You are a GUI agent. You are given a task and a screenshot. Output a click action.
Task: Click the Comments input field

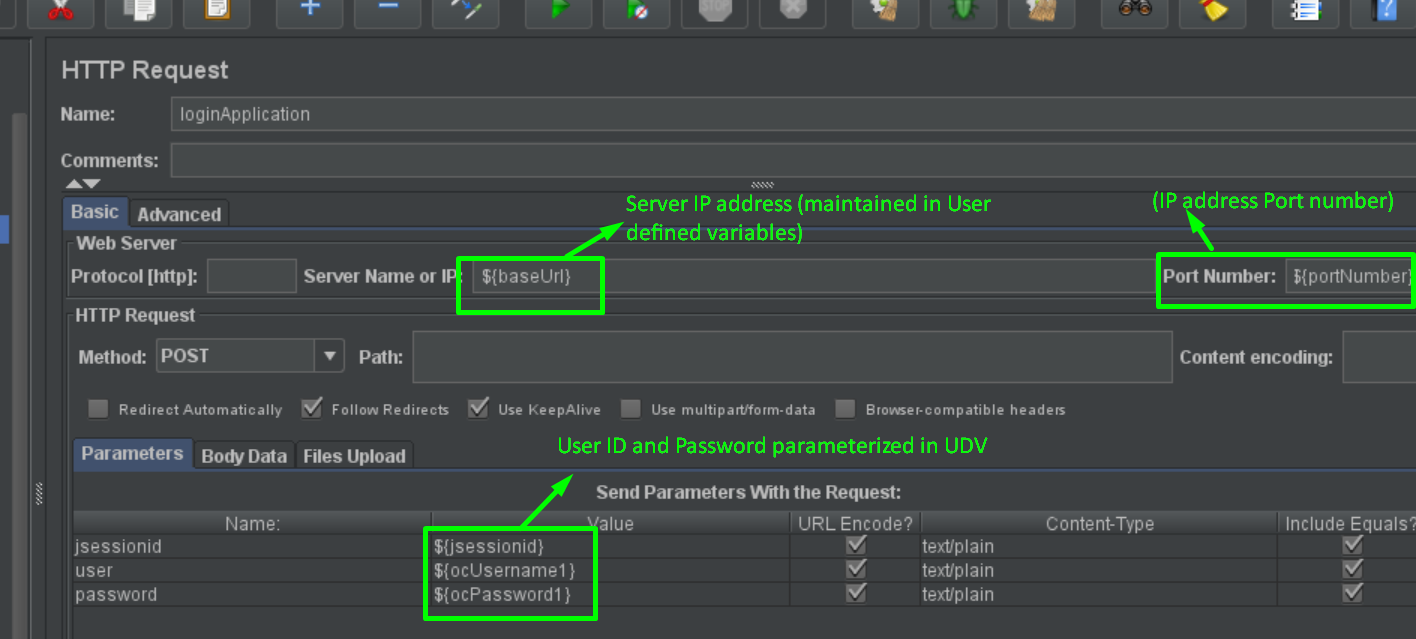tap(793, 160)
